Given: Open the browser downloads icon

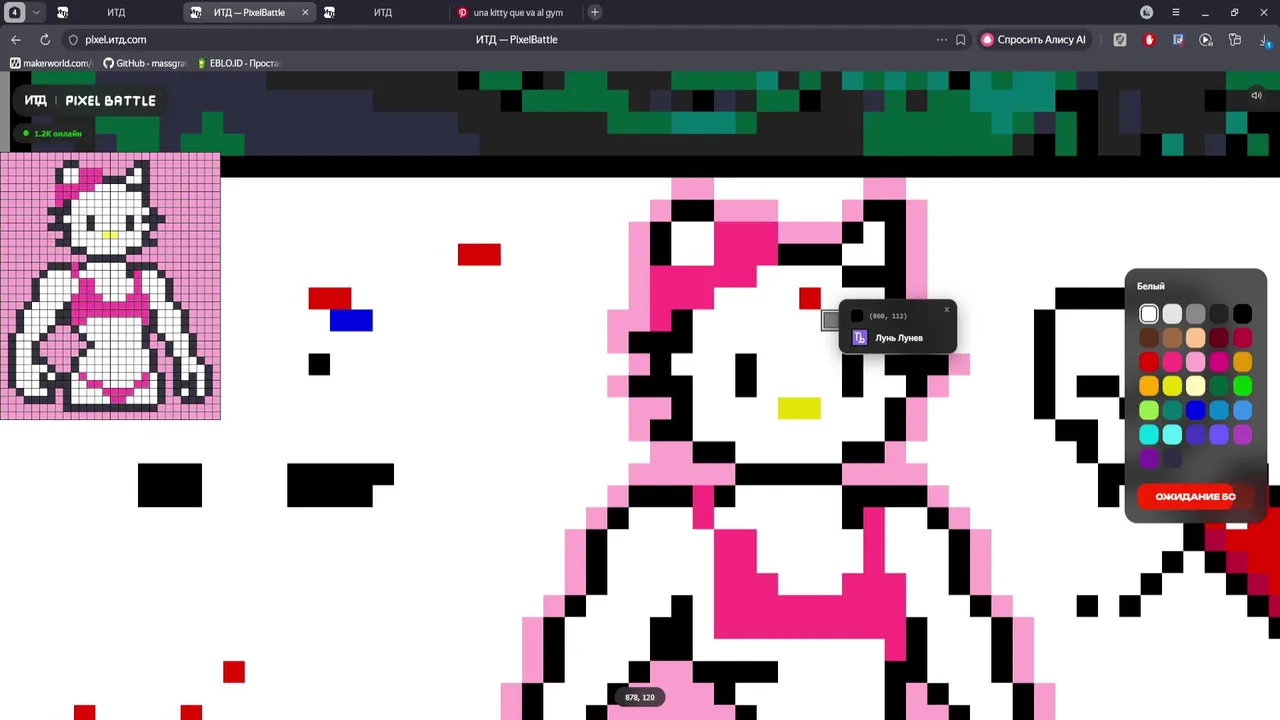Looking at the screenshot, I should [1264, 40].
